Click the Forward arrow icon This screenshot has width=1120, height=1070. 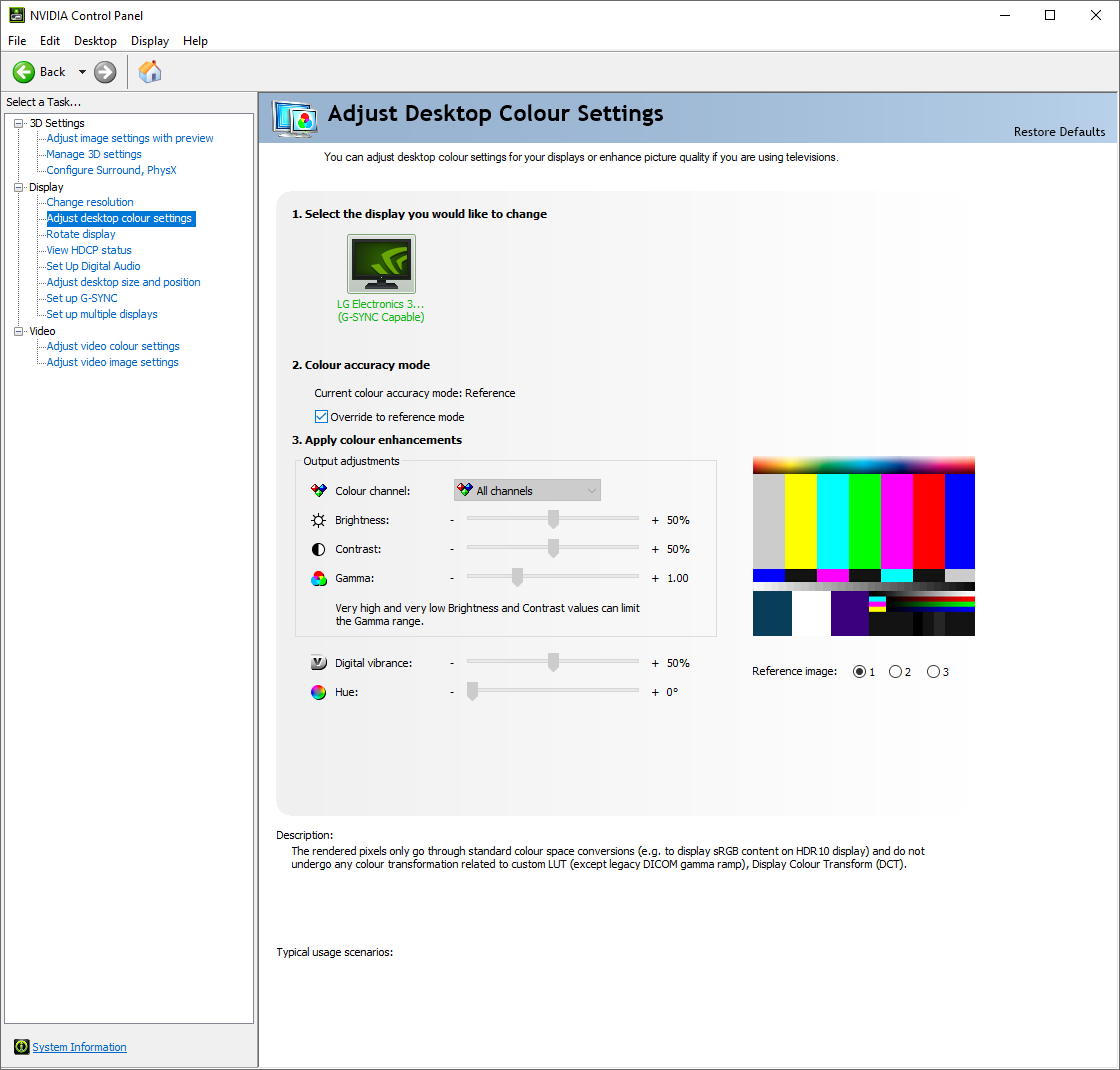point(105,72)
